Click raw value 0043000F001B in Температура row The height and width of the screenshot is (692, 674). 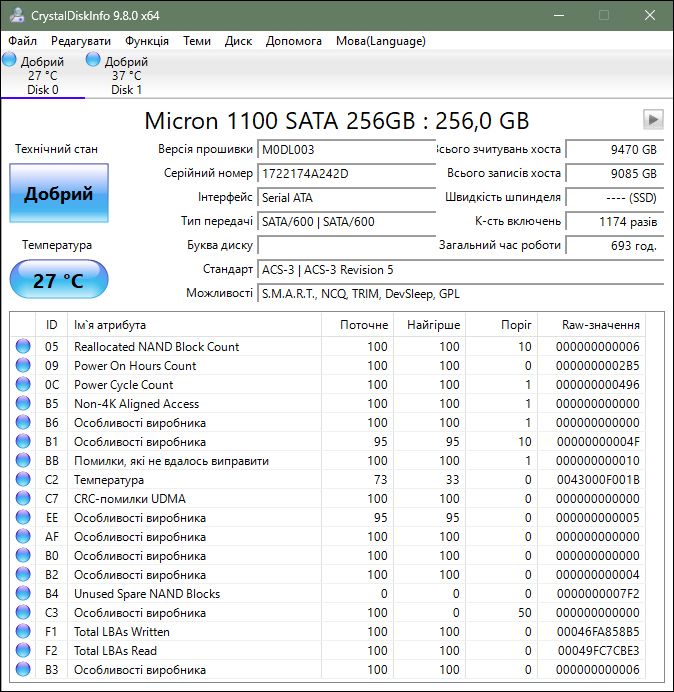[598, 479]
